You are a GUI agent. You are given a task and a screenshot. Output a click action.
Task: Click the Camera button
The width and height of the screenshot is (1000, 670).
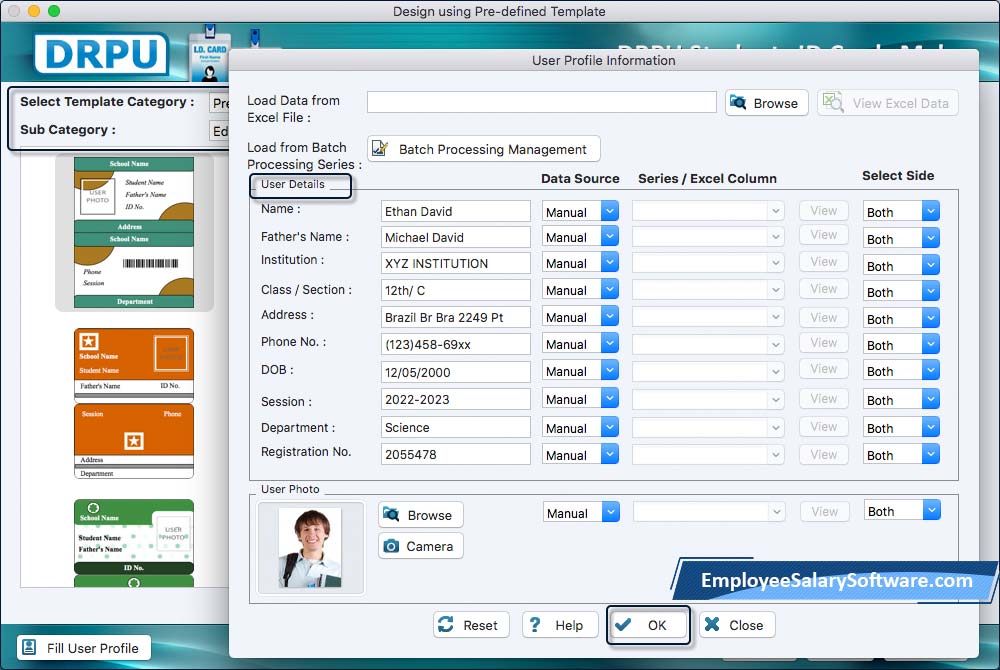420,546
